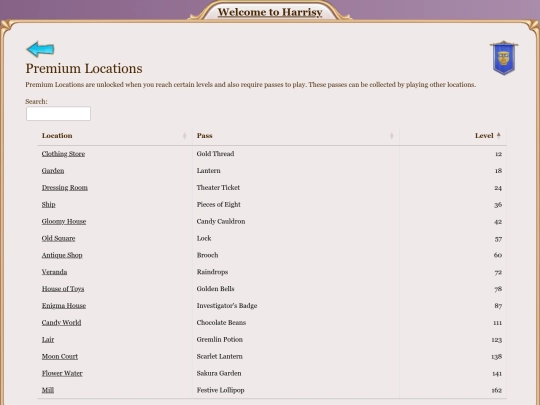Click level value 87 for Enigma House
Screen dimensions: 540x405
498,306
